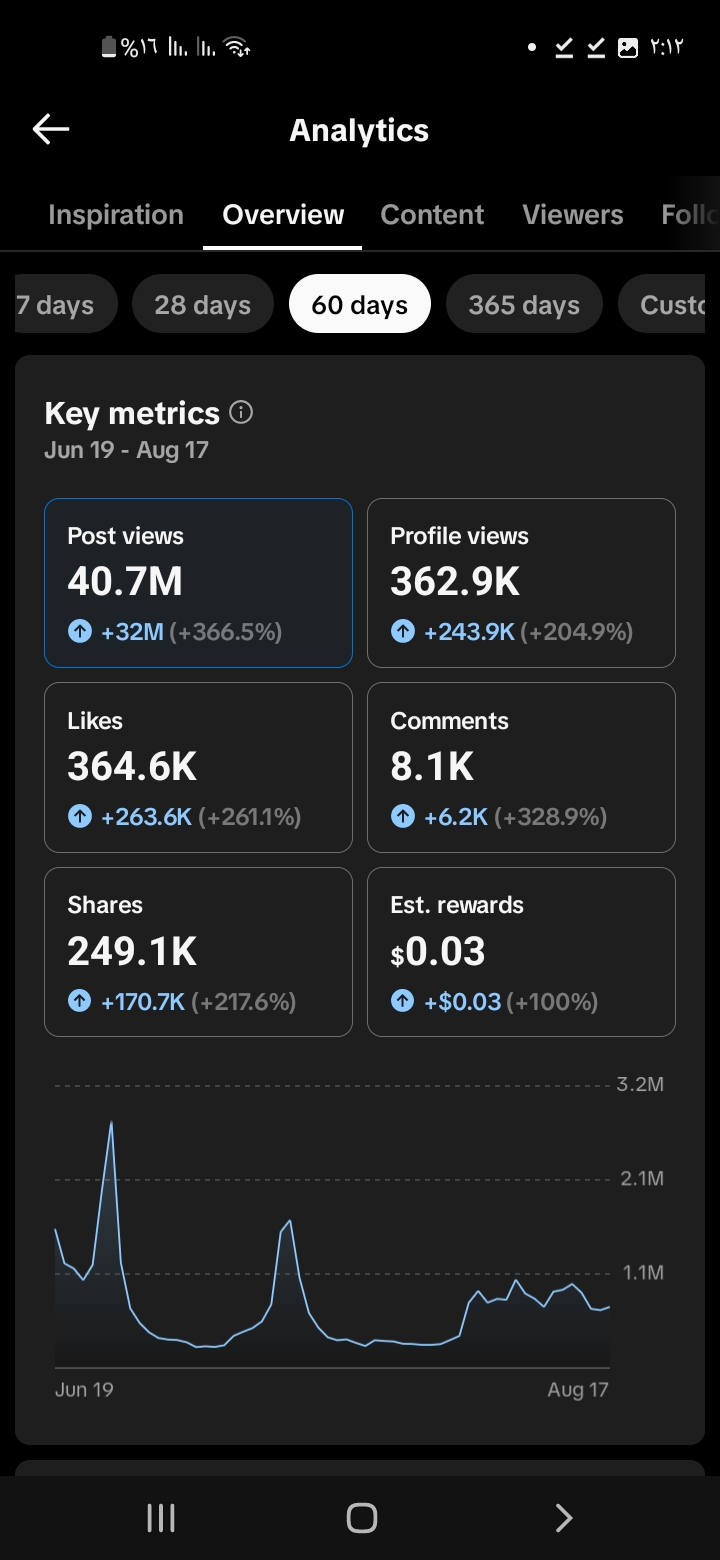Screen dimensions: 720x1560
Task: Switch to the Inspiration tab
Action: tap(116, 215)
